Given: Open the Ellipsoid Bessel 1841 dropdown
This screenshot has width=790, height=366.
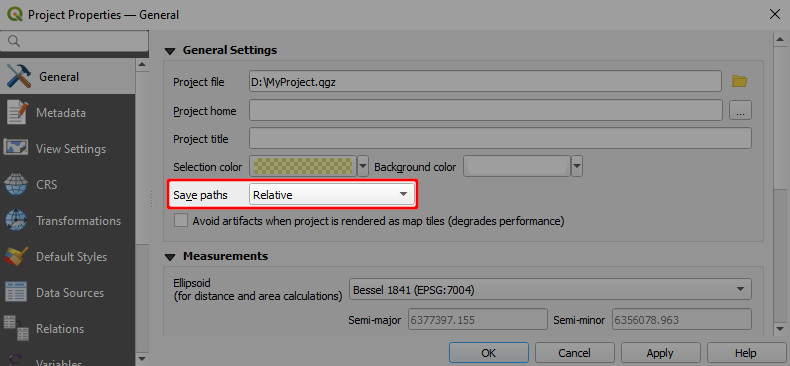Looking at the screenshot, I should pos(550,289).
